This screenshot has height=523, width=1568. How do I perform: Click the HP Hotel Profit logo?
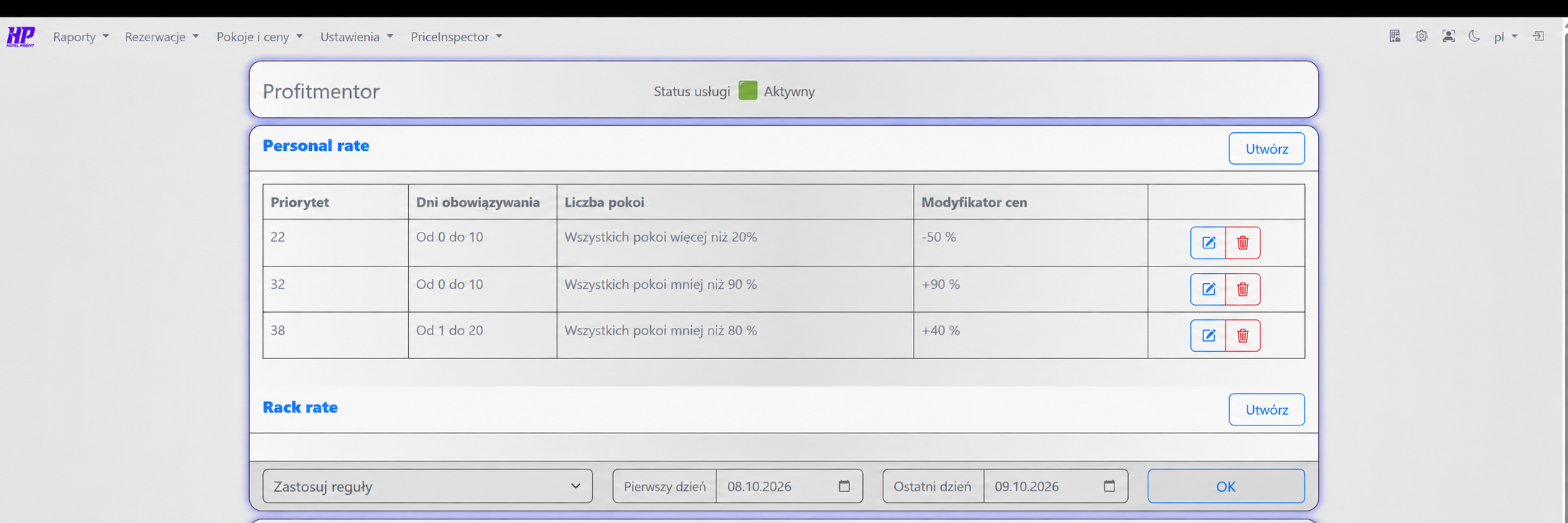pyautogui.click(x=20, y=37)
